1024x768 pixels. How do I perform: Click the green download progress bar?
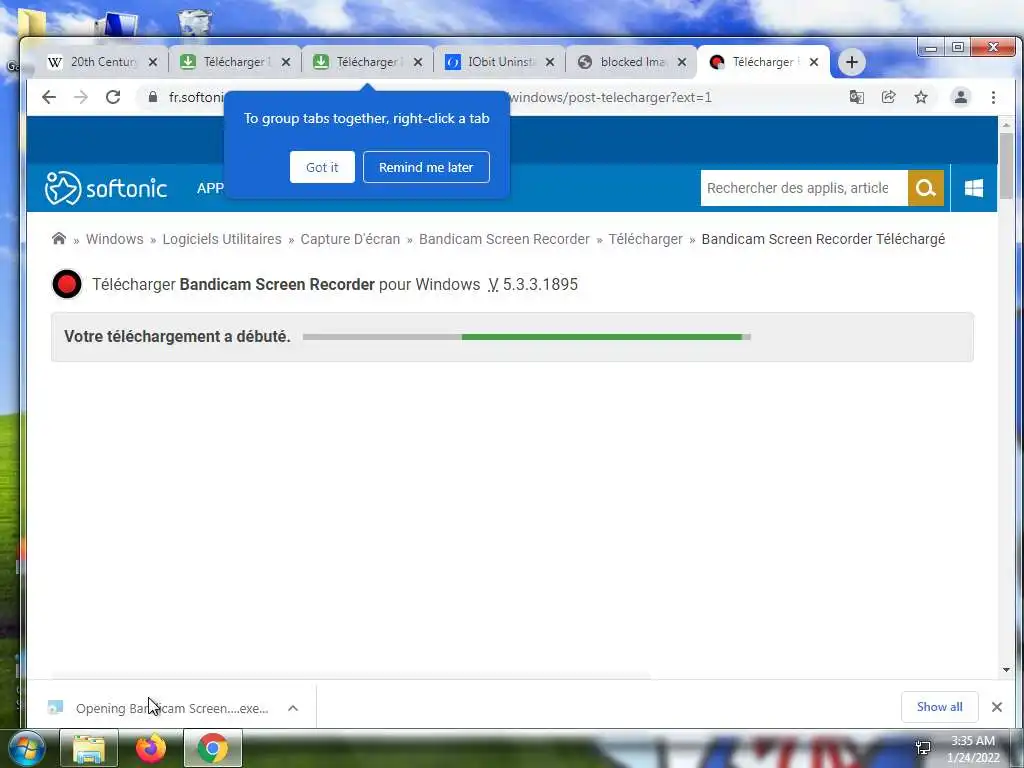pyautogui.click(x=601, y=337)
